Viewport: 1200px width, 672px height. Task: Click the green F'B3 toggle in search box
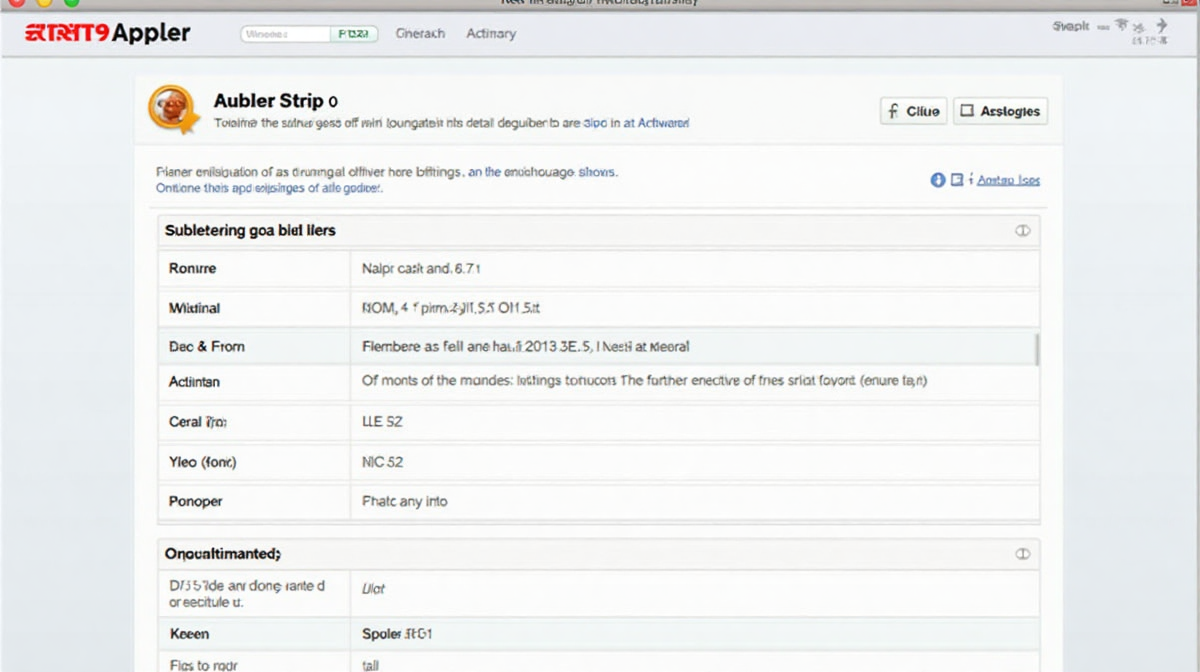[x=354, y=34]
